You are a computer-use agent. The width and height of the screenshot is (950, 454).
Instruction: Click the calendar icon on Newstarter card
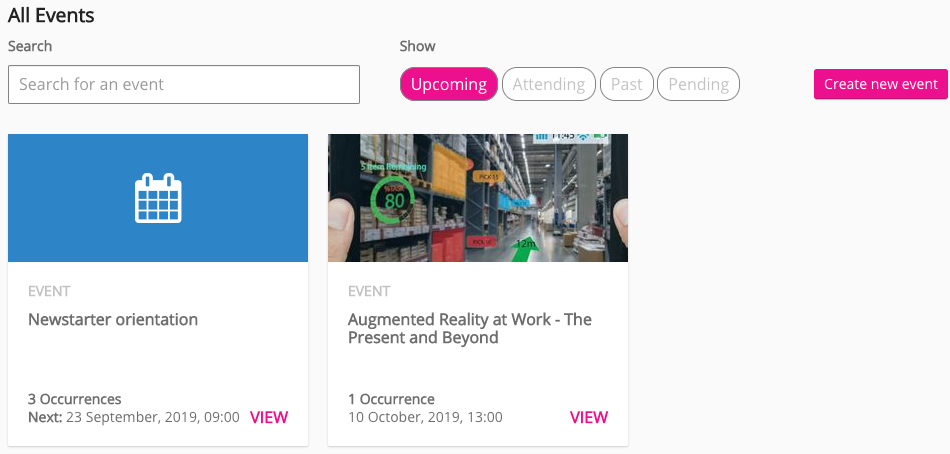[158, 198]
